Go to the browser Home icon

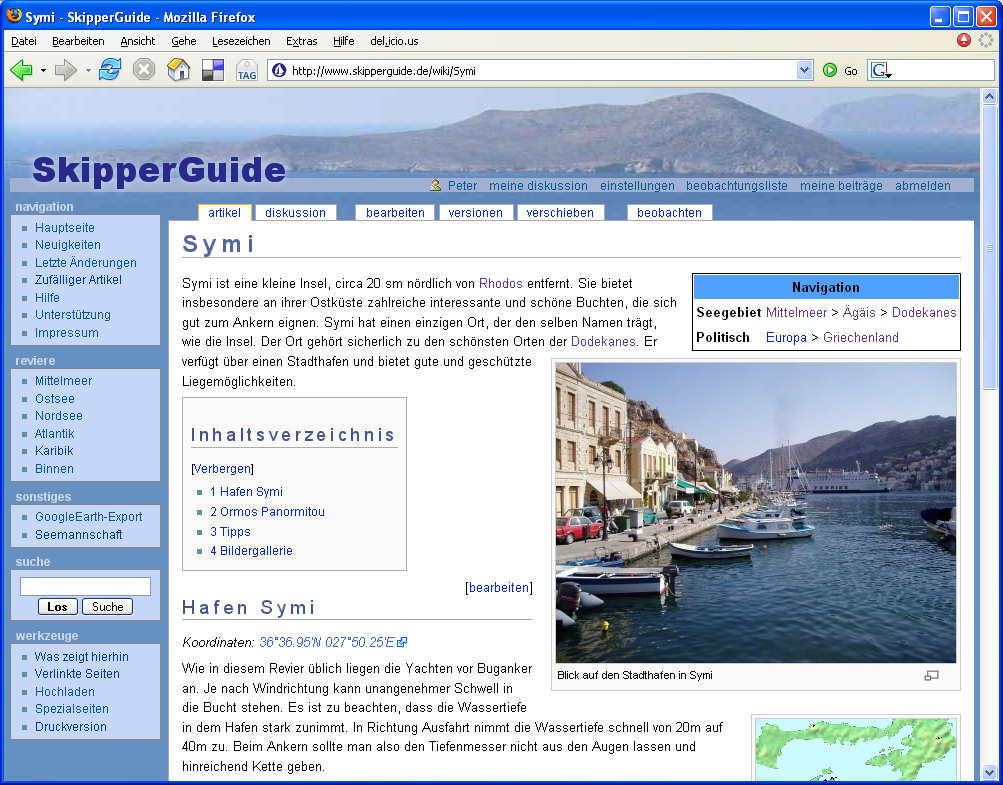(178, 70)
